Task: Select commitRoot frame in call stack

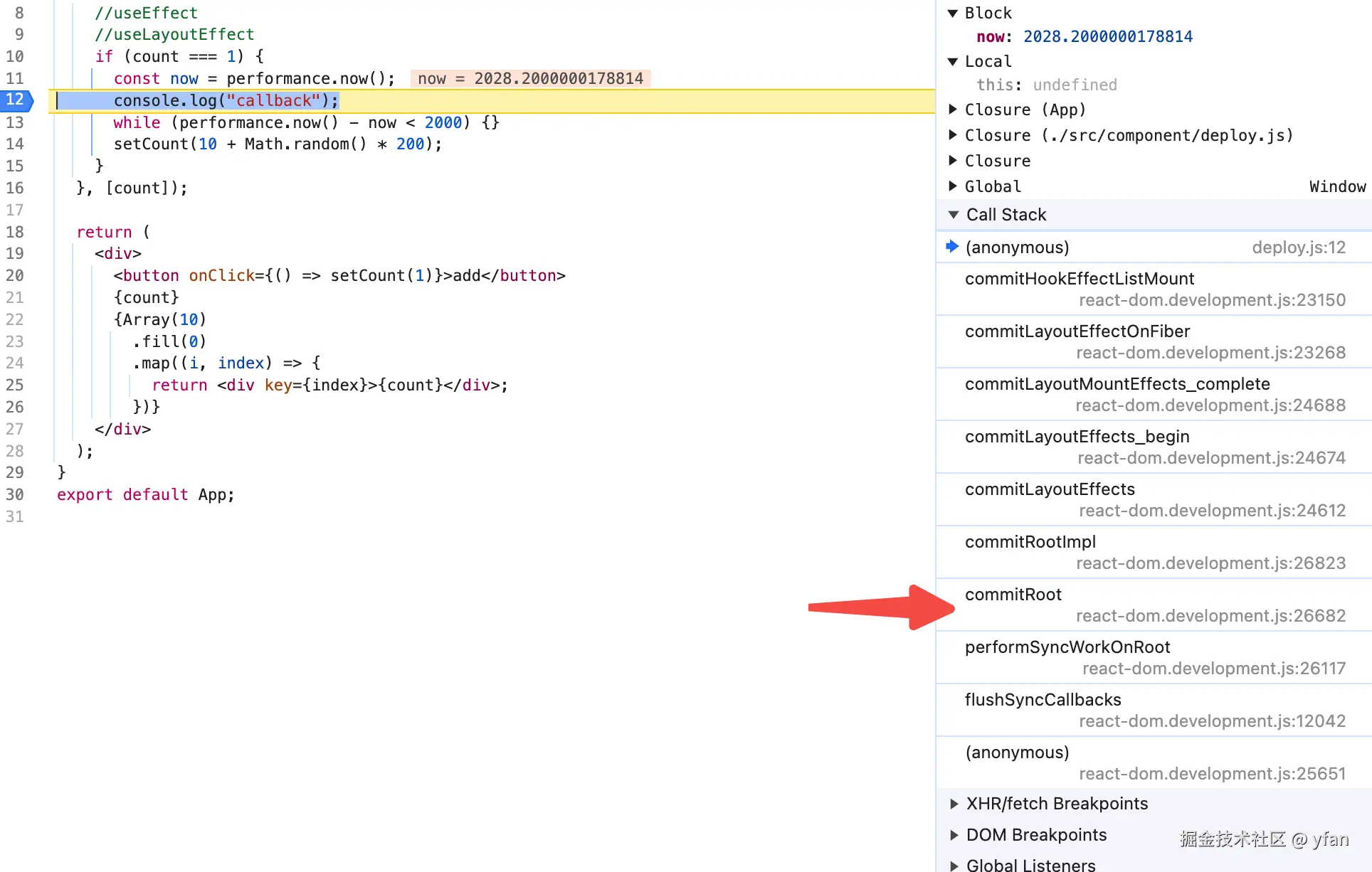Action: tap(1013, 595)
